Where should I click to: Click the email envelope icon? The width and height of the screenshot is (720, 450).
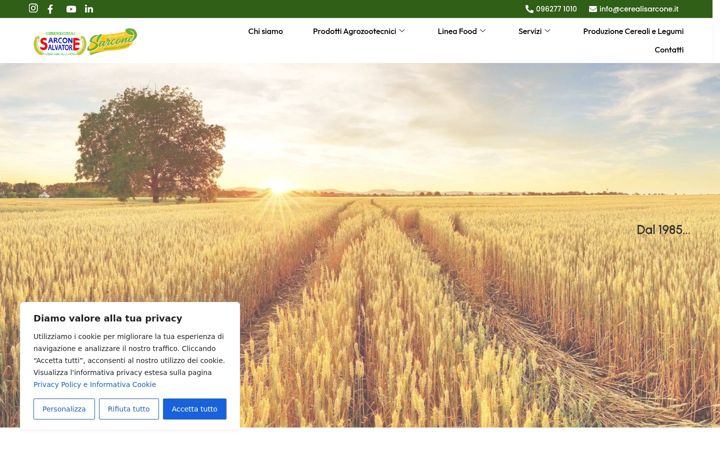593,9
